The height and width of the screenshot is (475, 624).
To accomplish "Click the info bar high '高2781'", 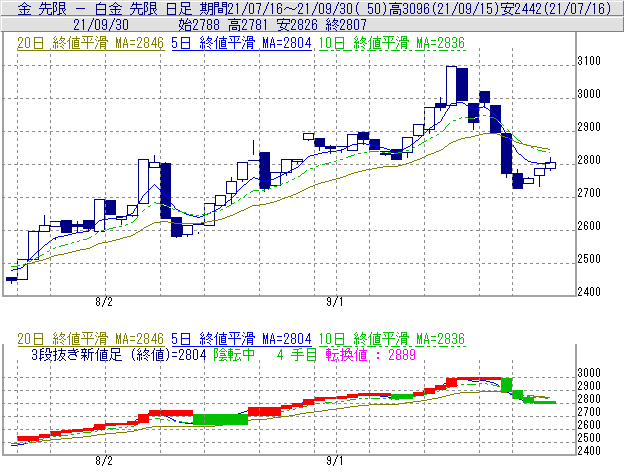I will 248,25.
